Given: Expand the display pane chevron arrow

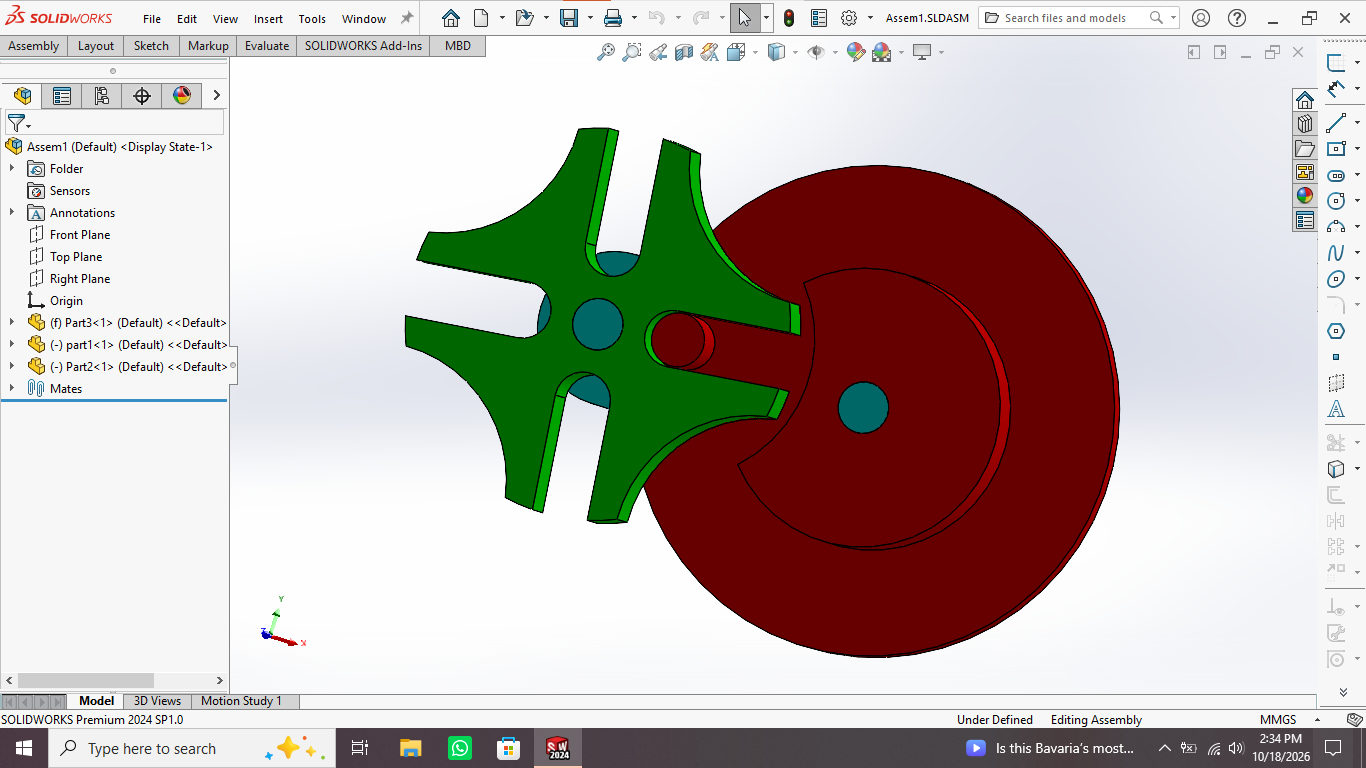Looking at the screenshot, I should click(x=217, y=95).
